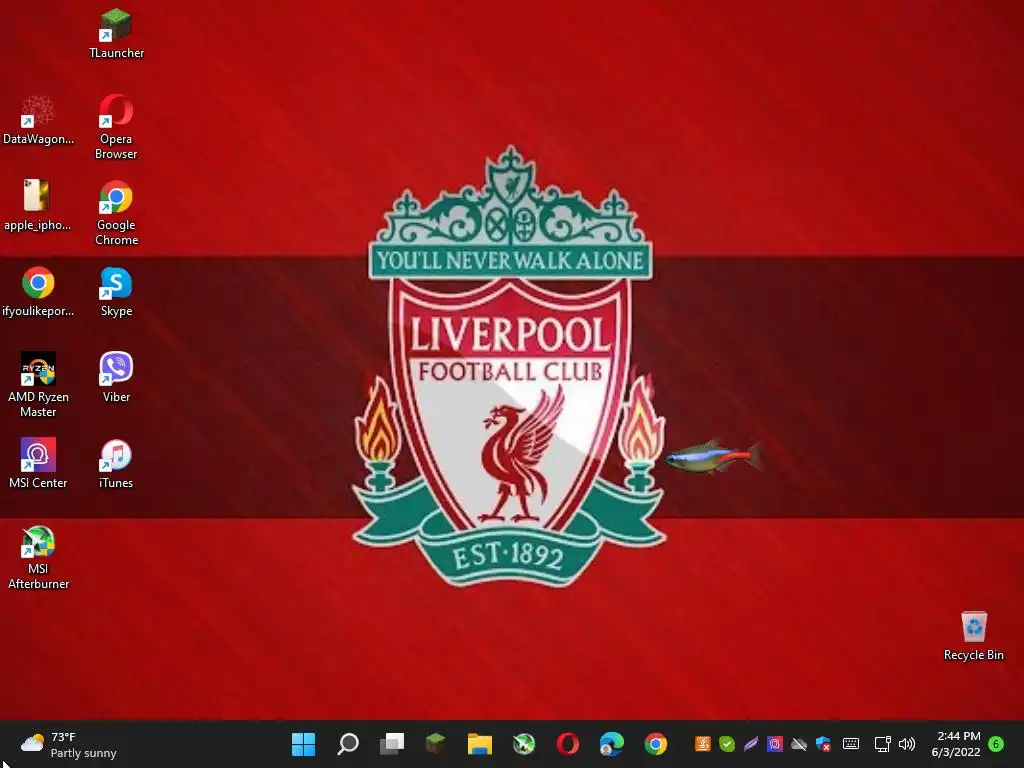1024x768 pixels.
Task: Click the purple feather tray icon
Action: click(751, 744)
